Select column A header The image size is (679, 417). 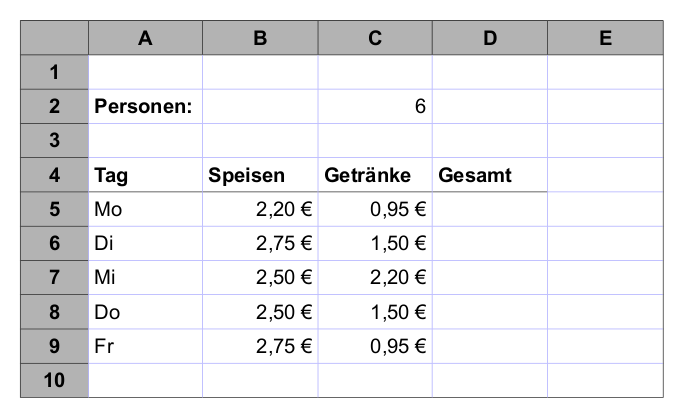pyautogui.click(x=145, y=38)
